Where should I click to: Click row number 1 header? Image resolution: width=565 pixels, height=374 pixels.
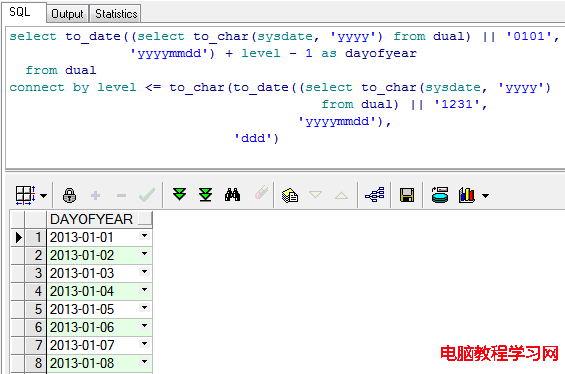click(x=35, y=237)
